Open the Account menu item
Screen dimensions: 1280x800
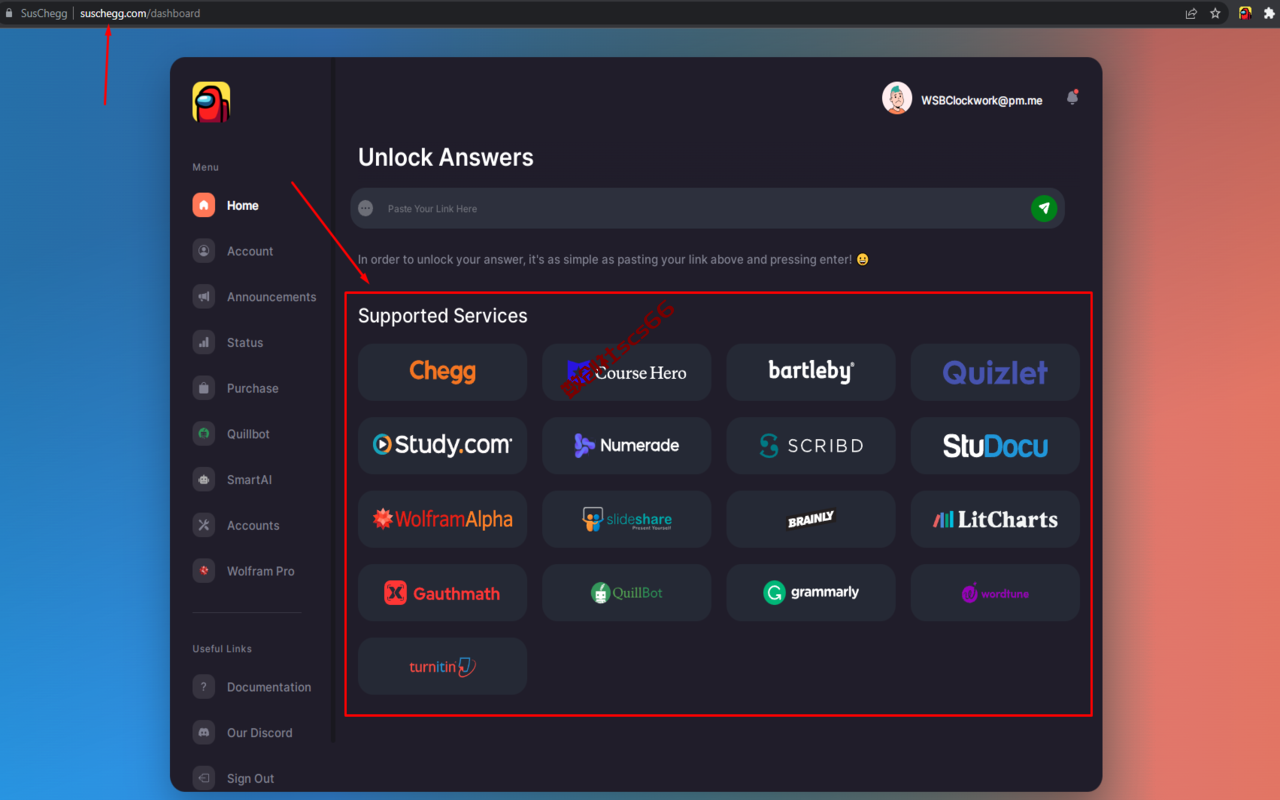[250, 251]
